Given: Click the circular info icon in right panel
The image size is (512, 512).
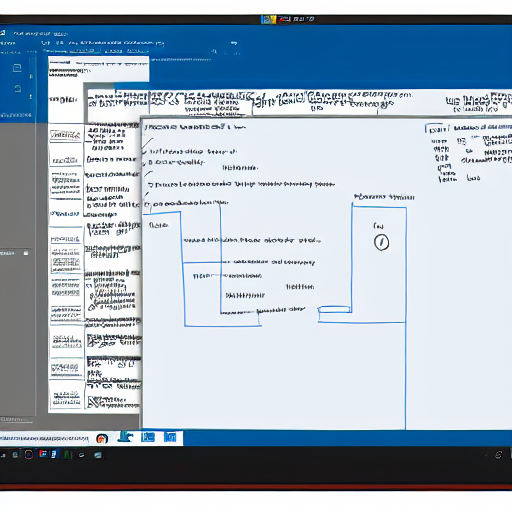Looking at the screenshot, I should point(381,242).
